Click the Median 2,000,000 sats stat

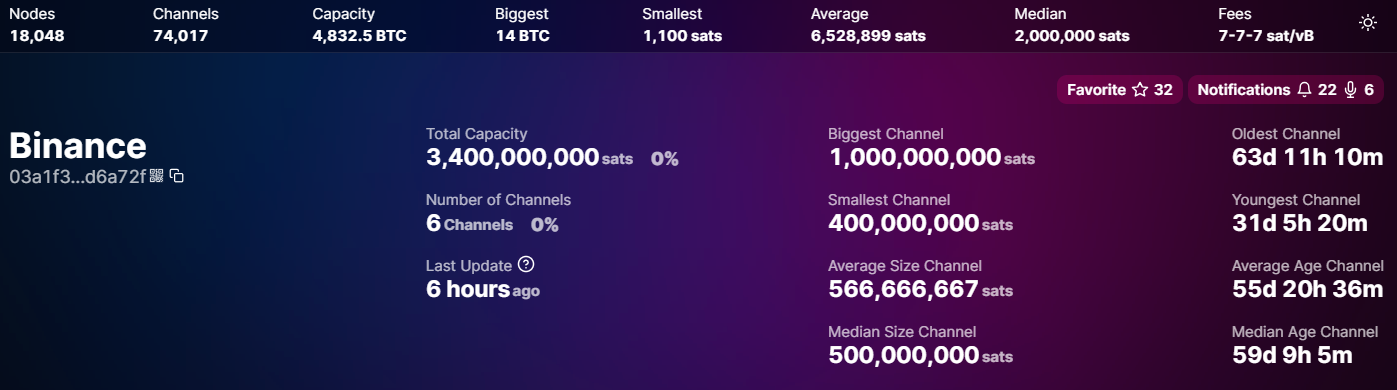point(1072,25)
